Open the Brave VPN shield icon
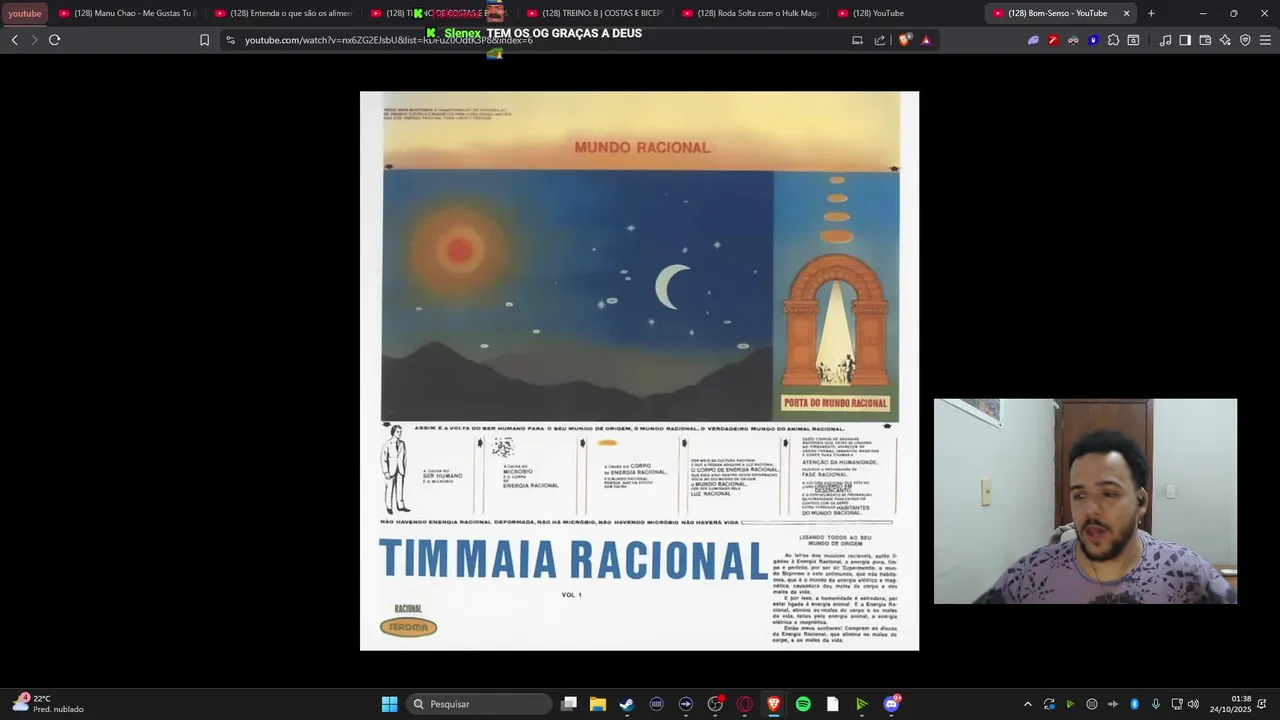The height and width of the screenshot is (720, 1280). 1245,40
